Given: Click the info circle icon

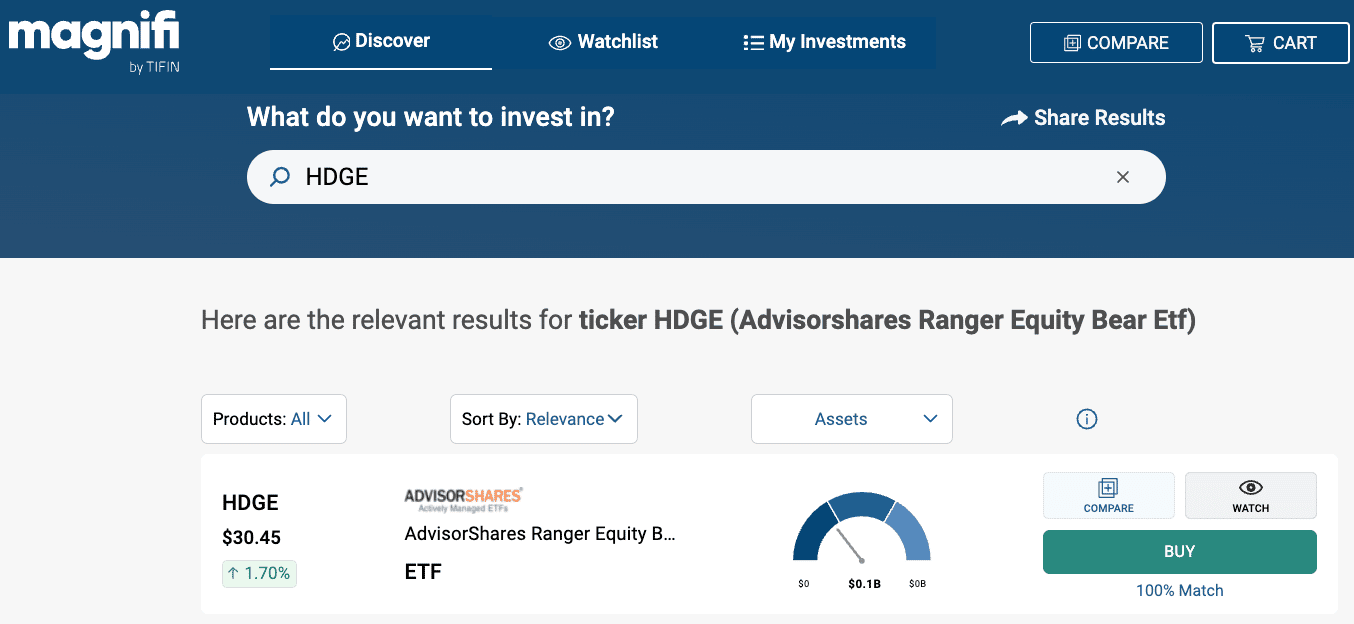Looking at the screenshot, I should [x=1087, y=419].
